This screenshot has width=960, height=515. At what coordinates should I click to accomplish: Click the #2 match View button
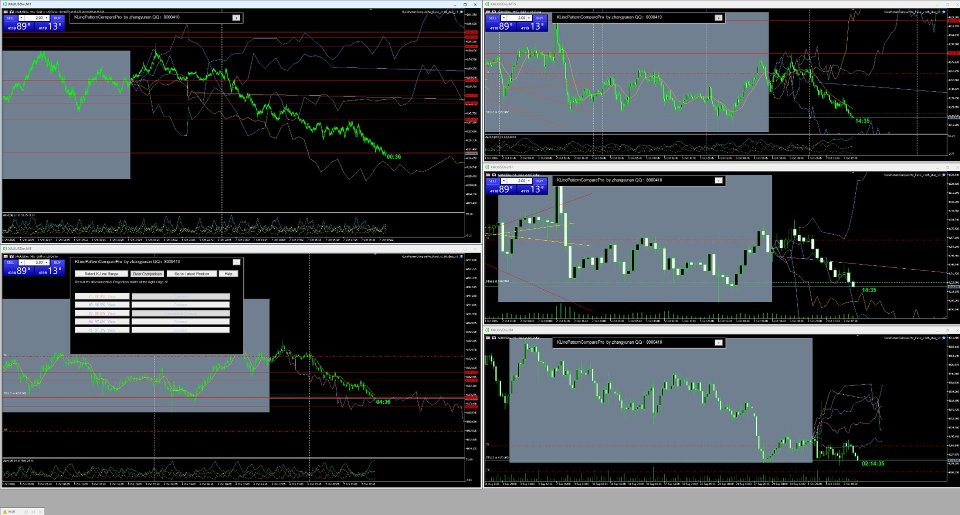102,304
